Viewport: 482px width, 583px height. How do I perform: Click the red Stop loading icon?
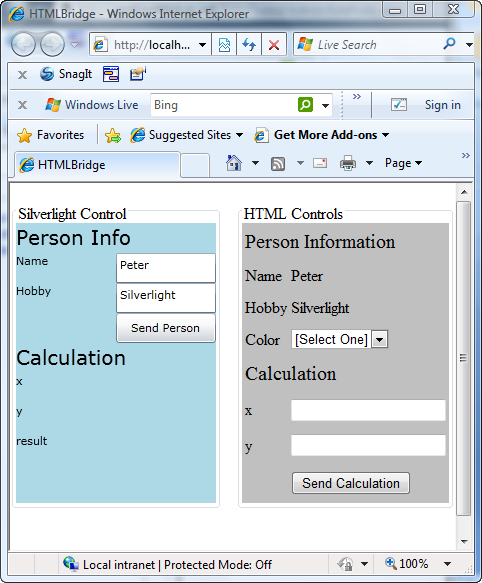[274, 45]
